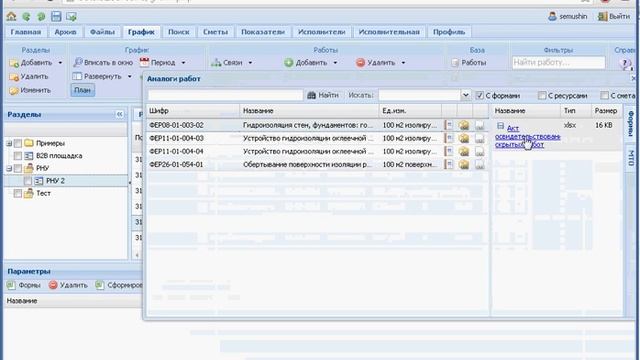Click Вписать в окно button
This screenshot has height=360, width=640.
point(103,62)
